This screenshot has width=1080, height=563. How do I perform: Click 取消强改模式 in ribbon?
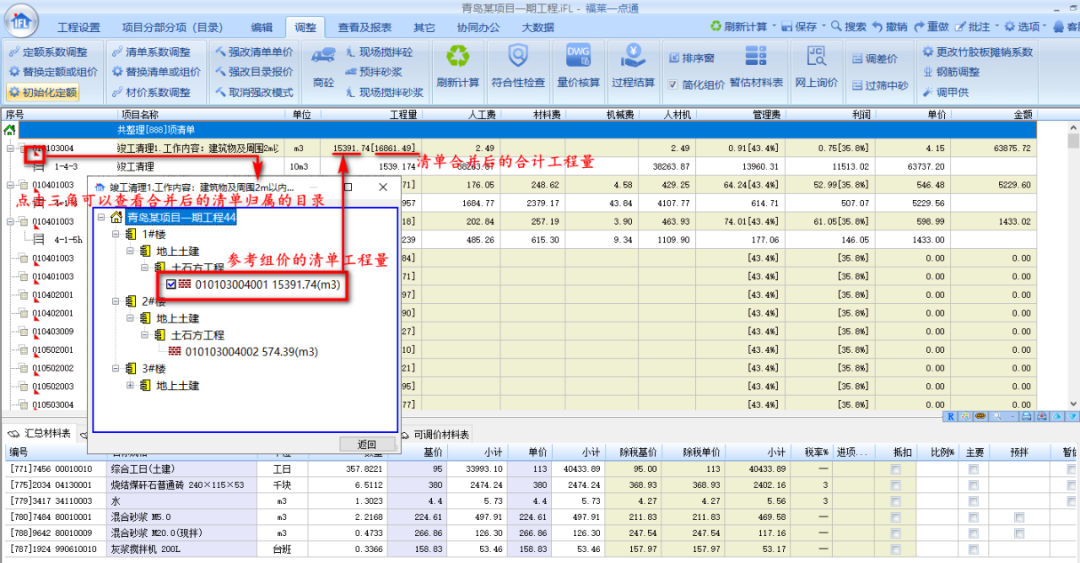click(254, 92)
